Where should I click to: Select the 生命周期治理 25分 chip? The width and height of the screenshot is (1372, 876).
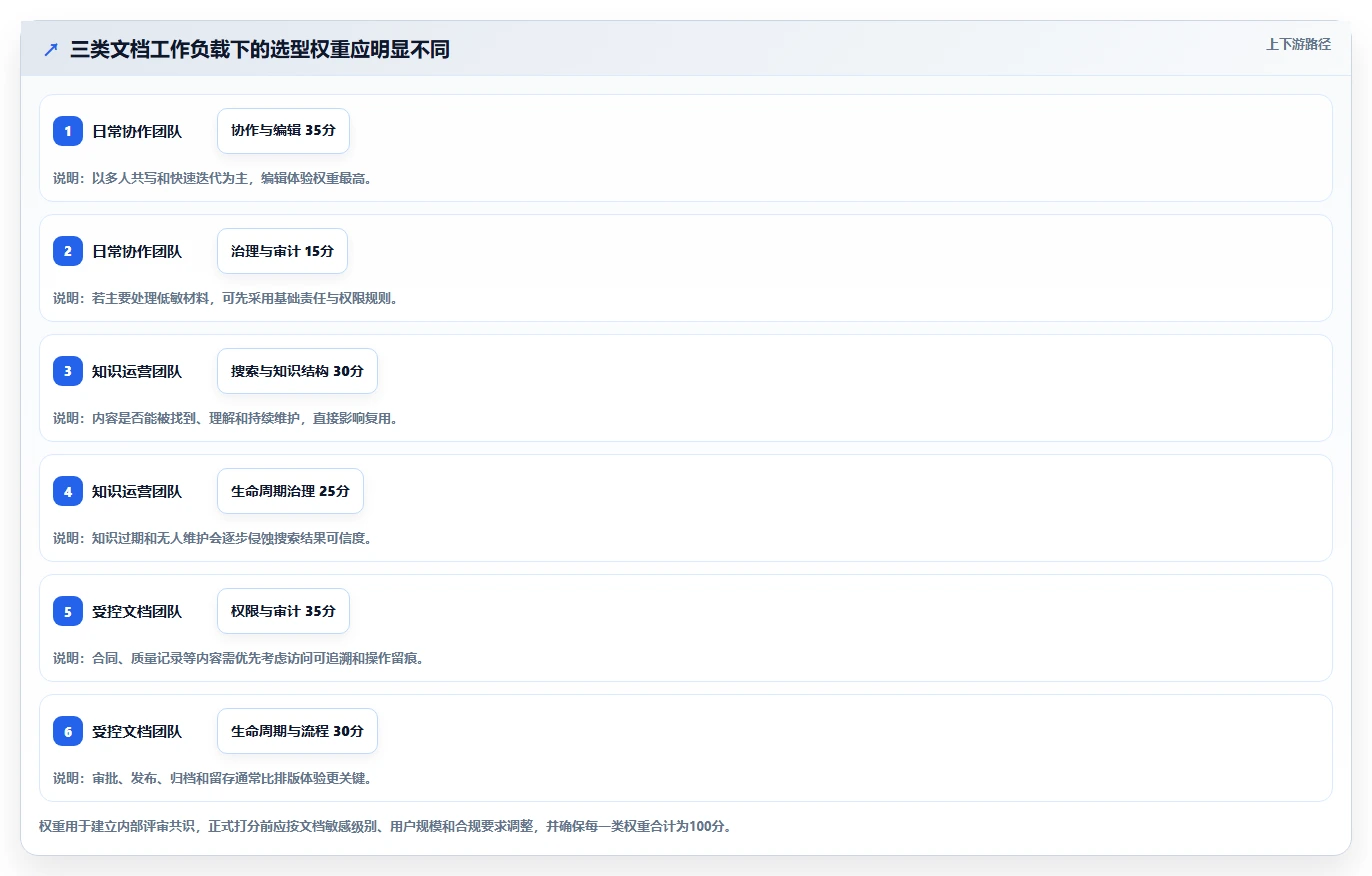(290, 491)
